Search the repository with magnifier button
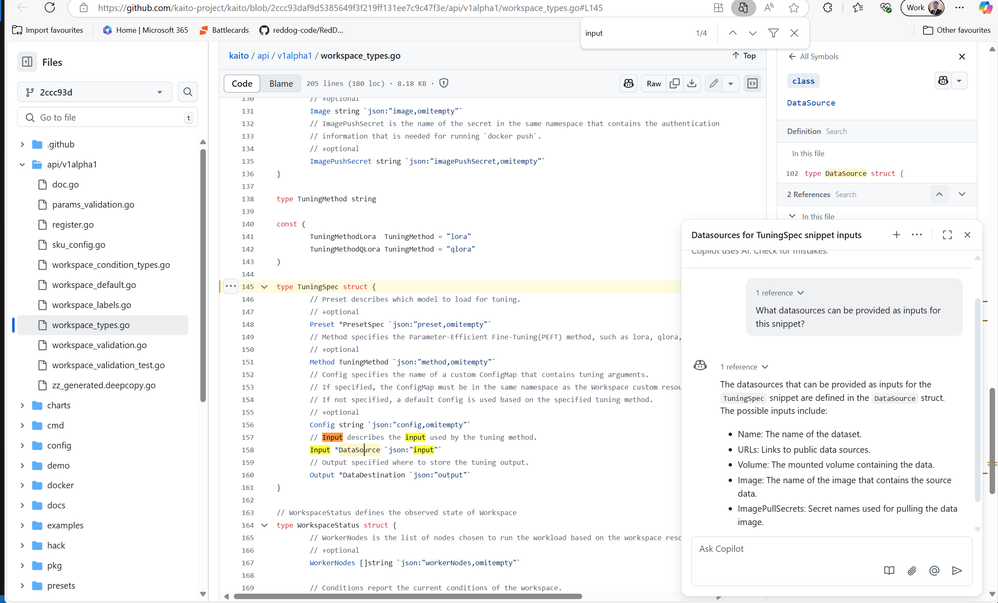This screenshot has width=998, height=603. coord(188,92)
